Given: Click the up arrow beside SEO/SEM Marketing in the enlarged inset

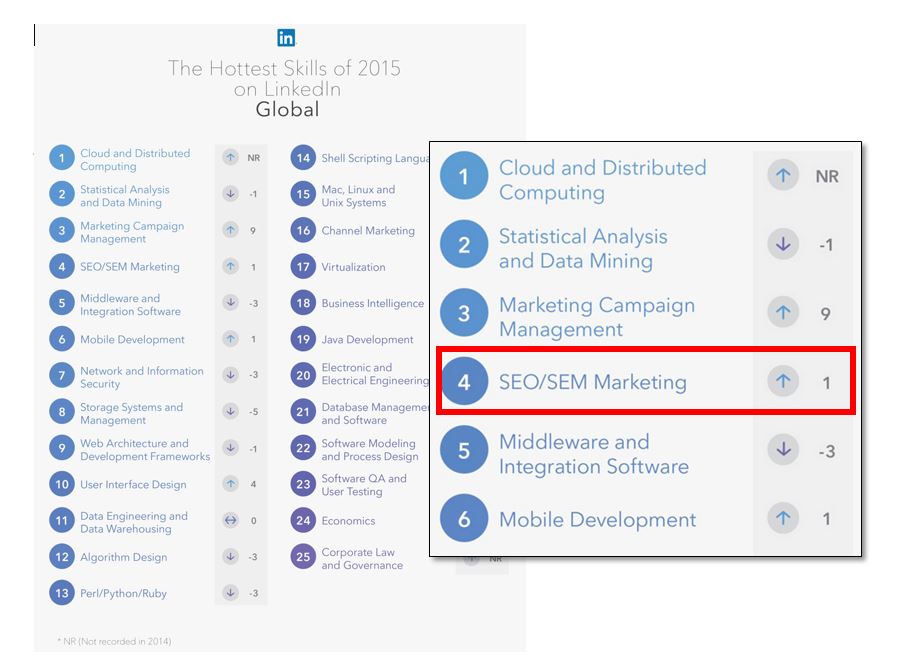Looking at the screenshot, I should tap(783, 382).
